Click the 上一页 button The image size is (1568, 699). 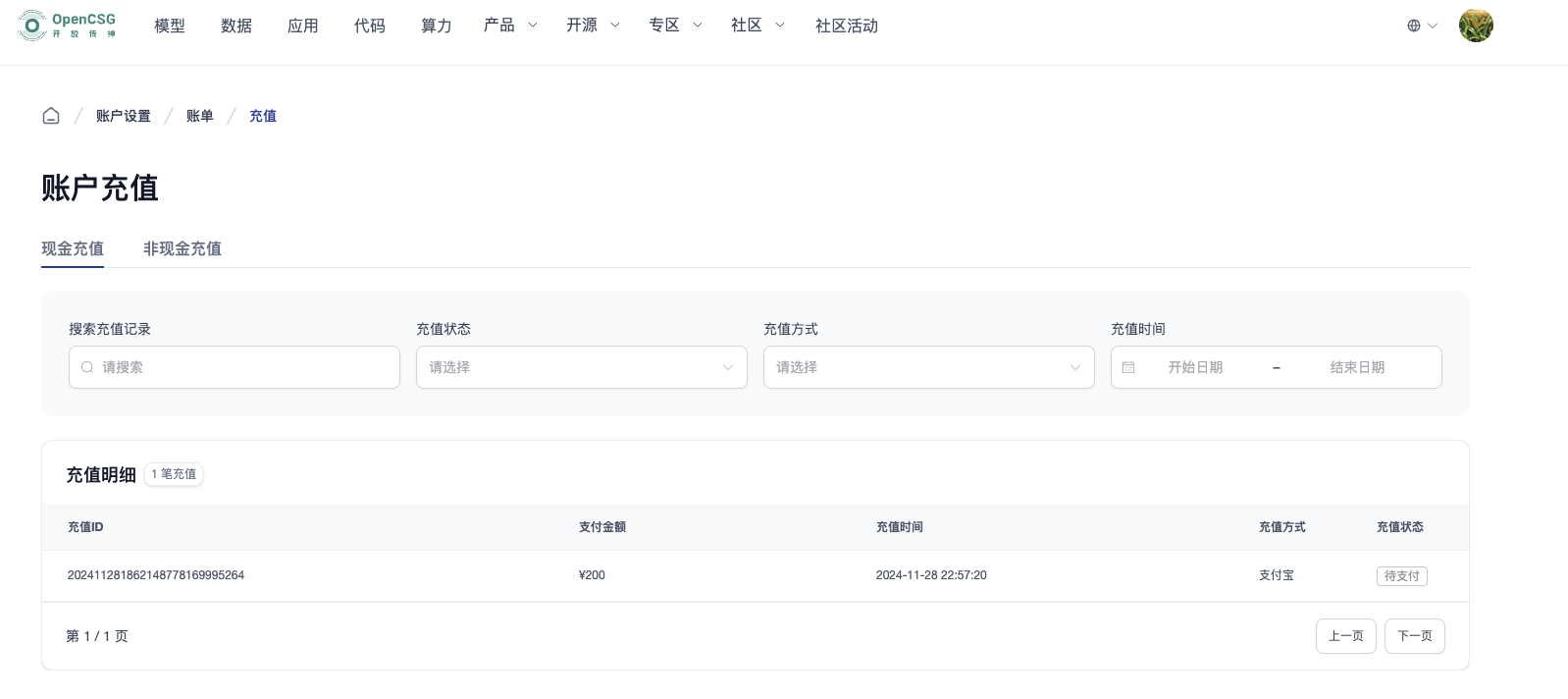1345,636
